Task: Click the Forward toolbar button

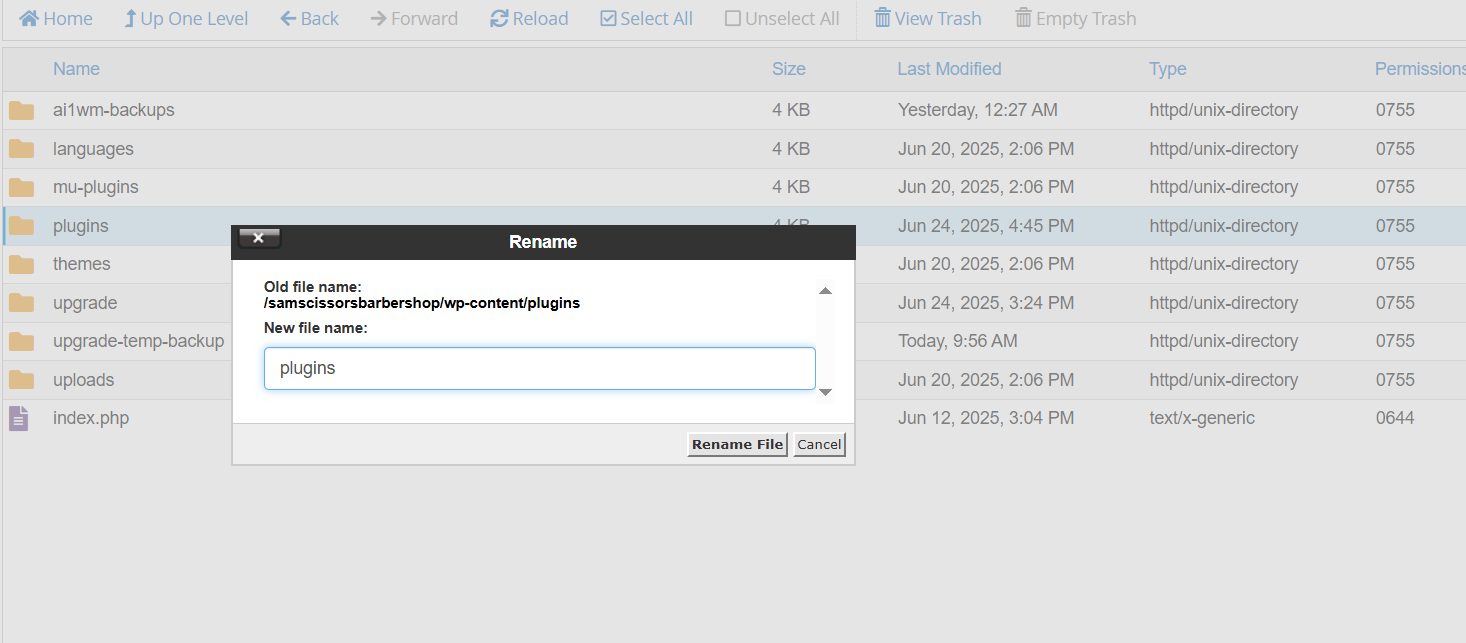Action: pos(414,19)
